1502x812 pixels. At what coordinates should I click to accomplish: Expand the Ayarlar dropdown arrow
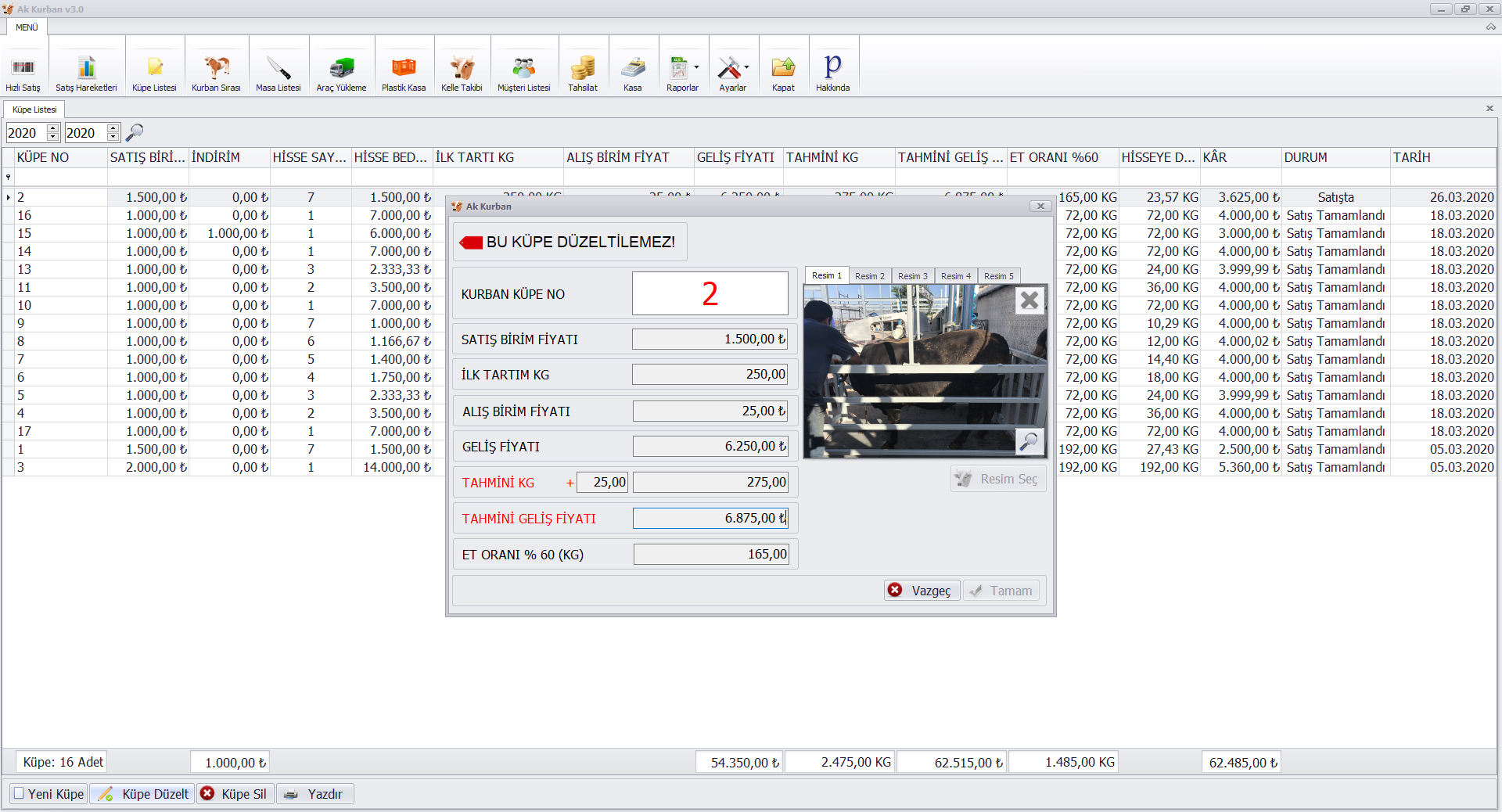click(x=746, y=67)
